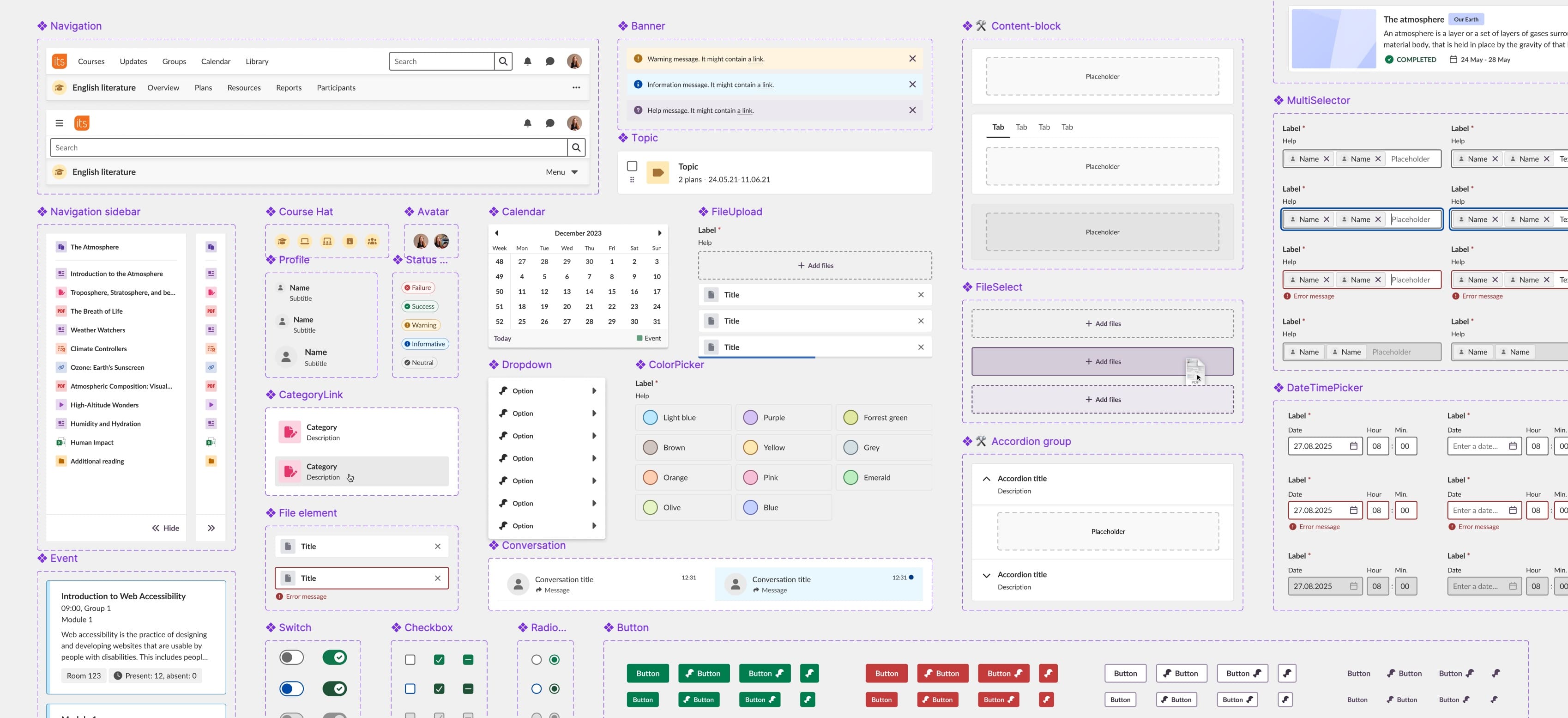Open the notification bell in the navigation bar
The height and width of the screenshot is (718, 1568).
tap(527, 61)
